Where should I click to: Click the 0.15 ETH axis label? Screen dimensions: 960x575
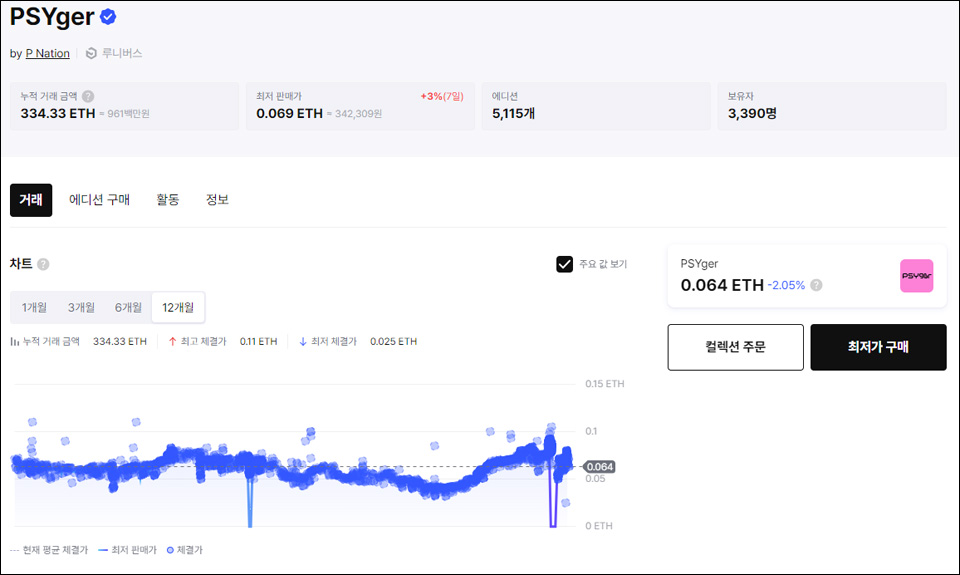click(605, 384)
